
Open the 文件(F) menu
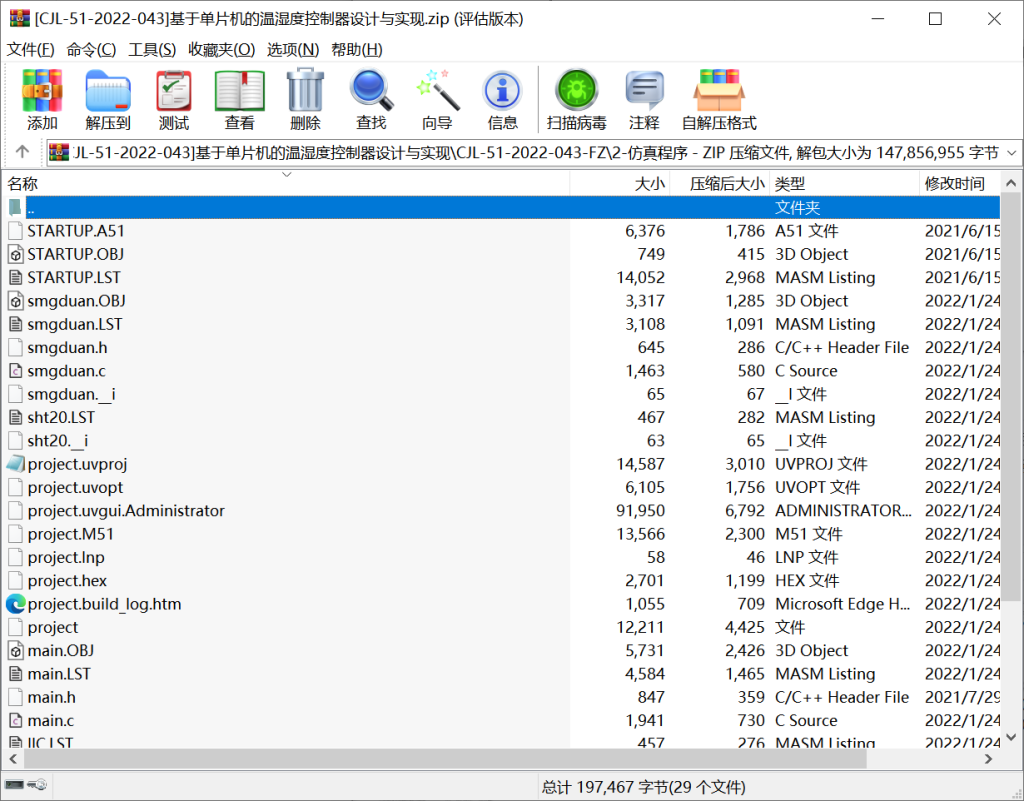click(x=31, y=49)
